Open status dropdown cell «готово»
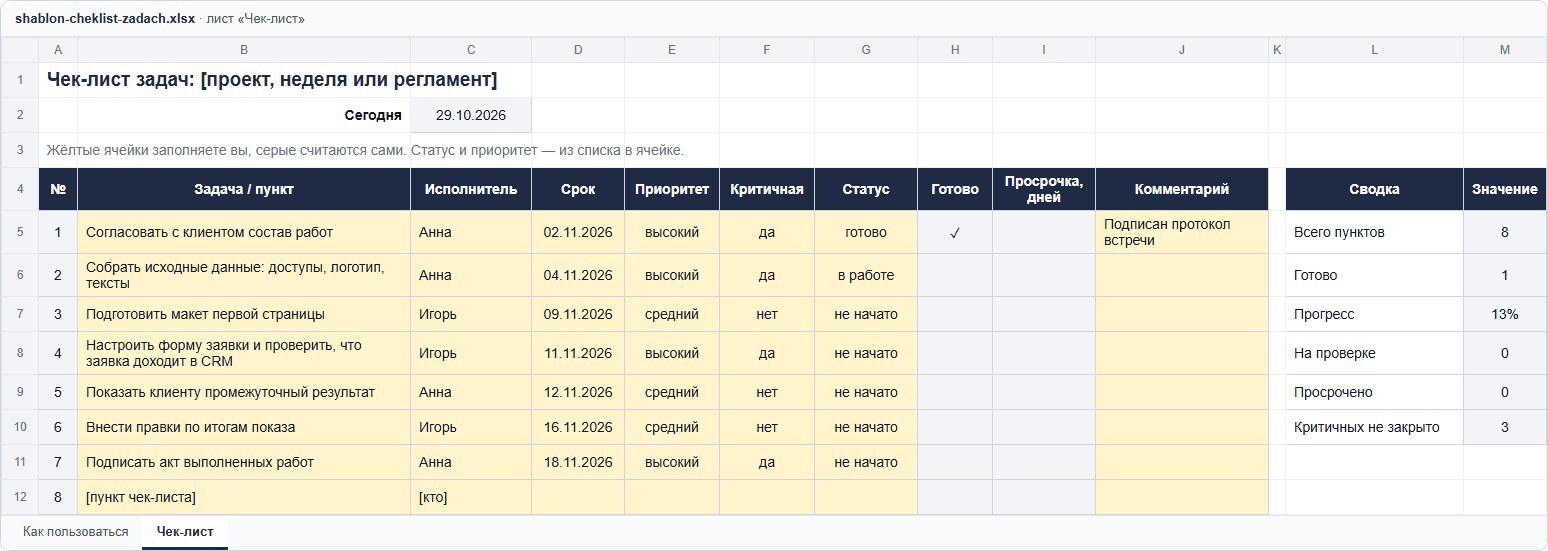This screenshot has height=551, width=1548. [866, 232]
